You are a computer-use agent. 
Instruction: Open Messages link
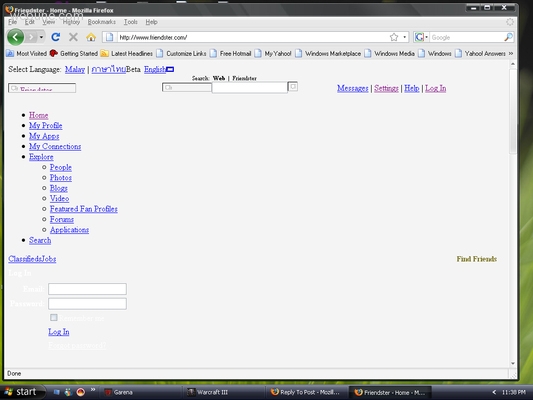[x=353, y=88]
